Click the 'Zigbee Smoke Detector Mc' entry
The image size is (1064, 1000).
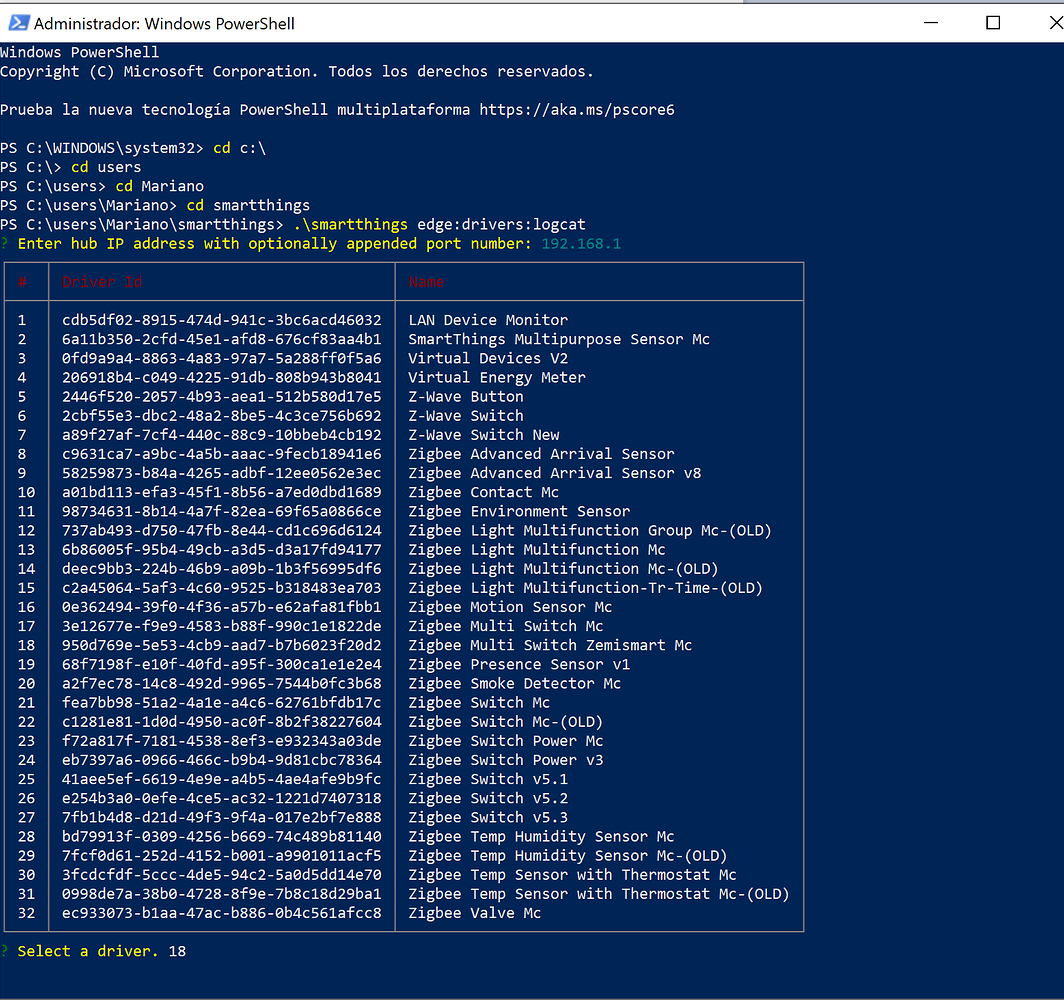(x=514, y=683)
